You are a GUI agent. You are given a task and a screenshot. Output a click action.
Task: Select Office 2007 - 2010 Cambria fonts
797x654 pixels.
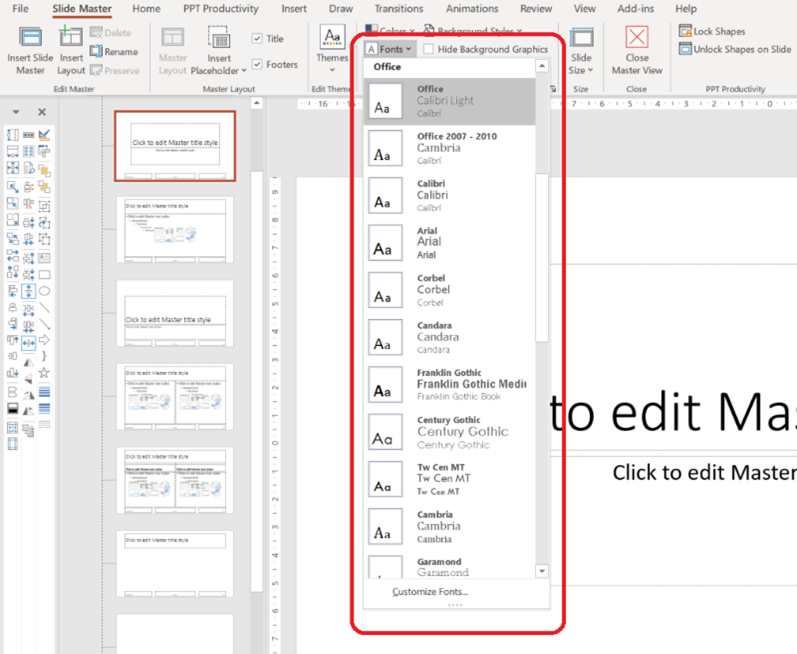(449, 148)
